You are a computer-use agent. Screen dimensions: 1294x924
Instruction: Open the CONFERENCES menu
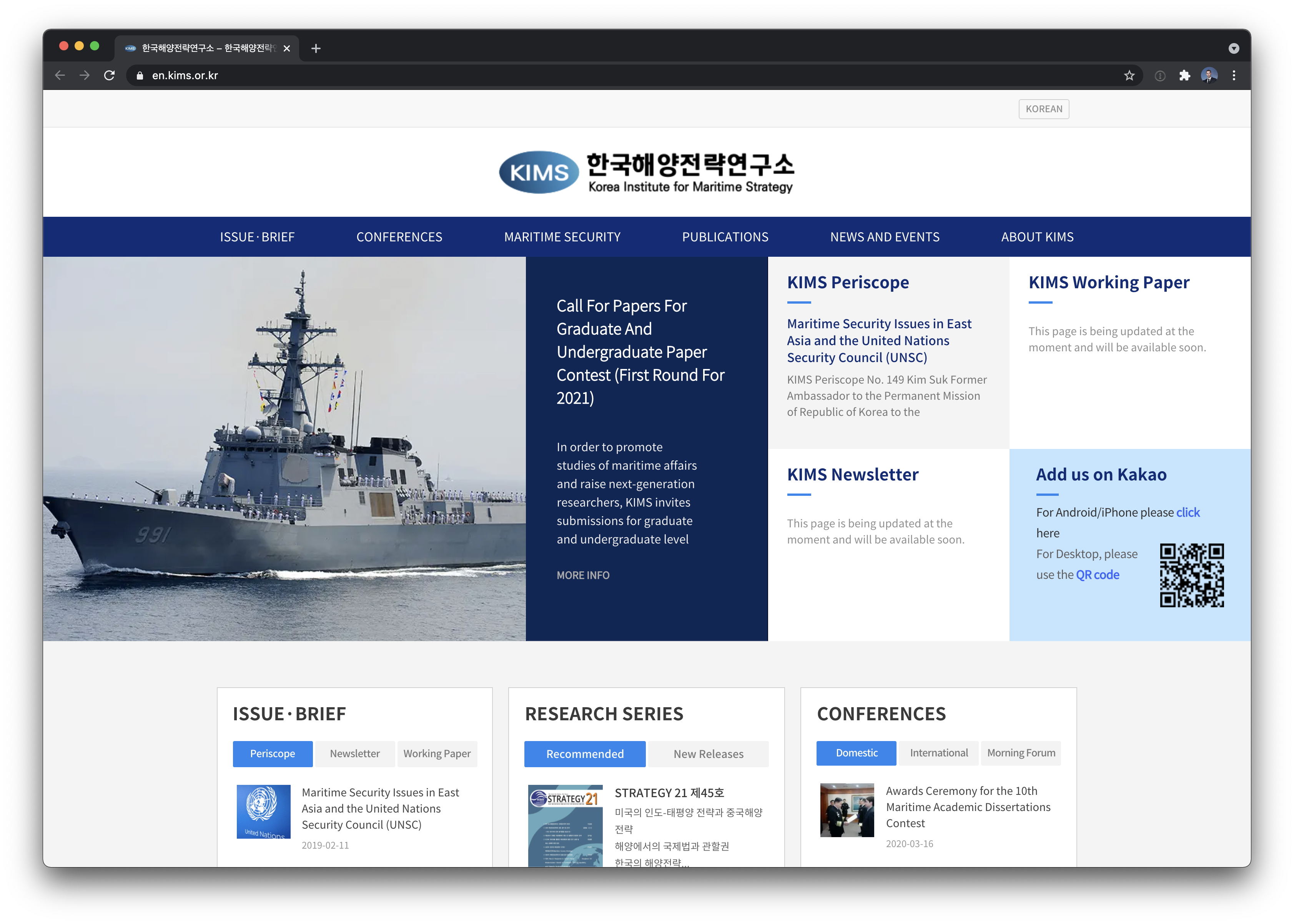[x=399, y=237]
